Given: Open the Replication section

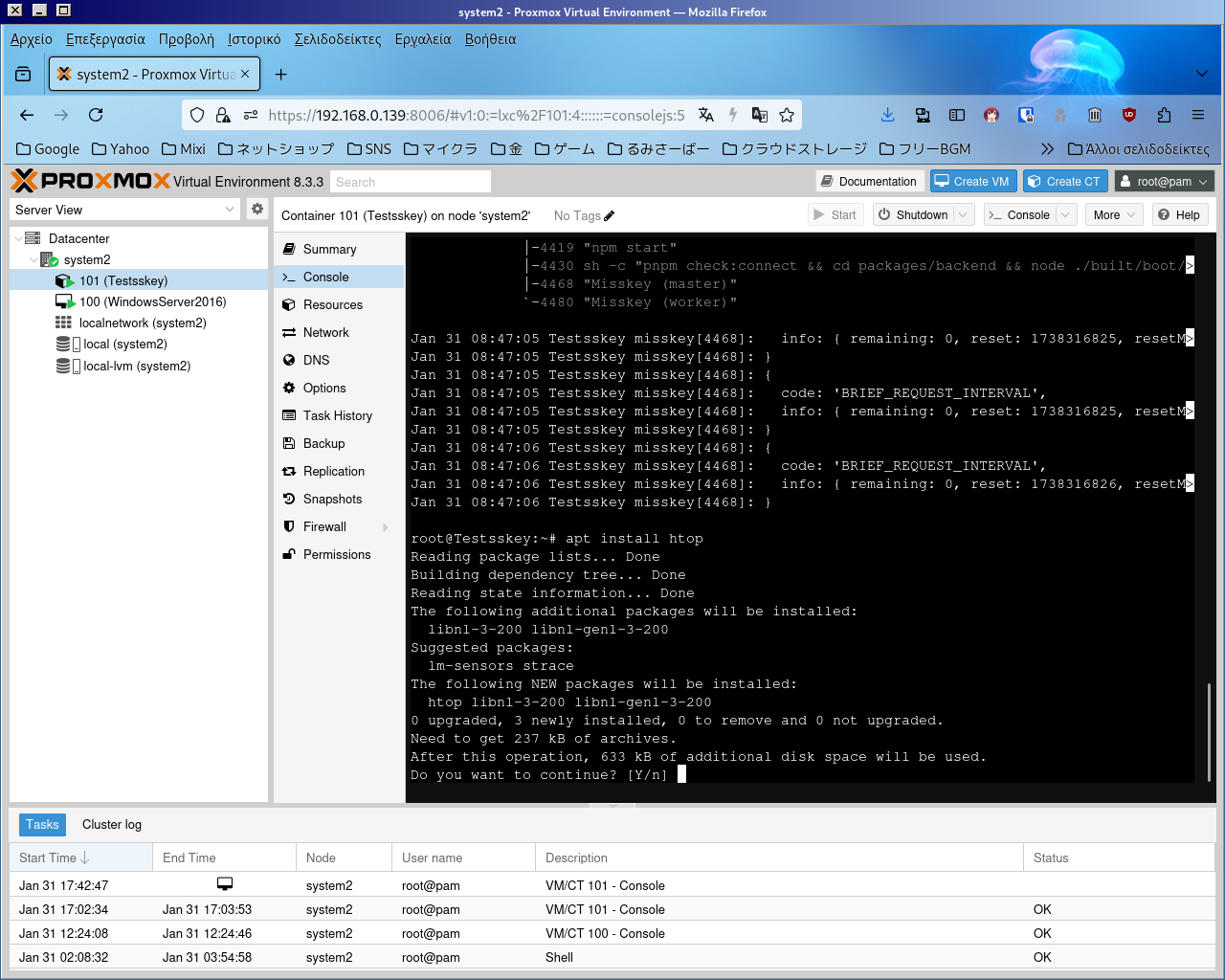Looking at the screenshot, I should (339, 471).
